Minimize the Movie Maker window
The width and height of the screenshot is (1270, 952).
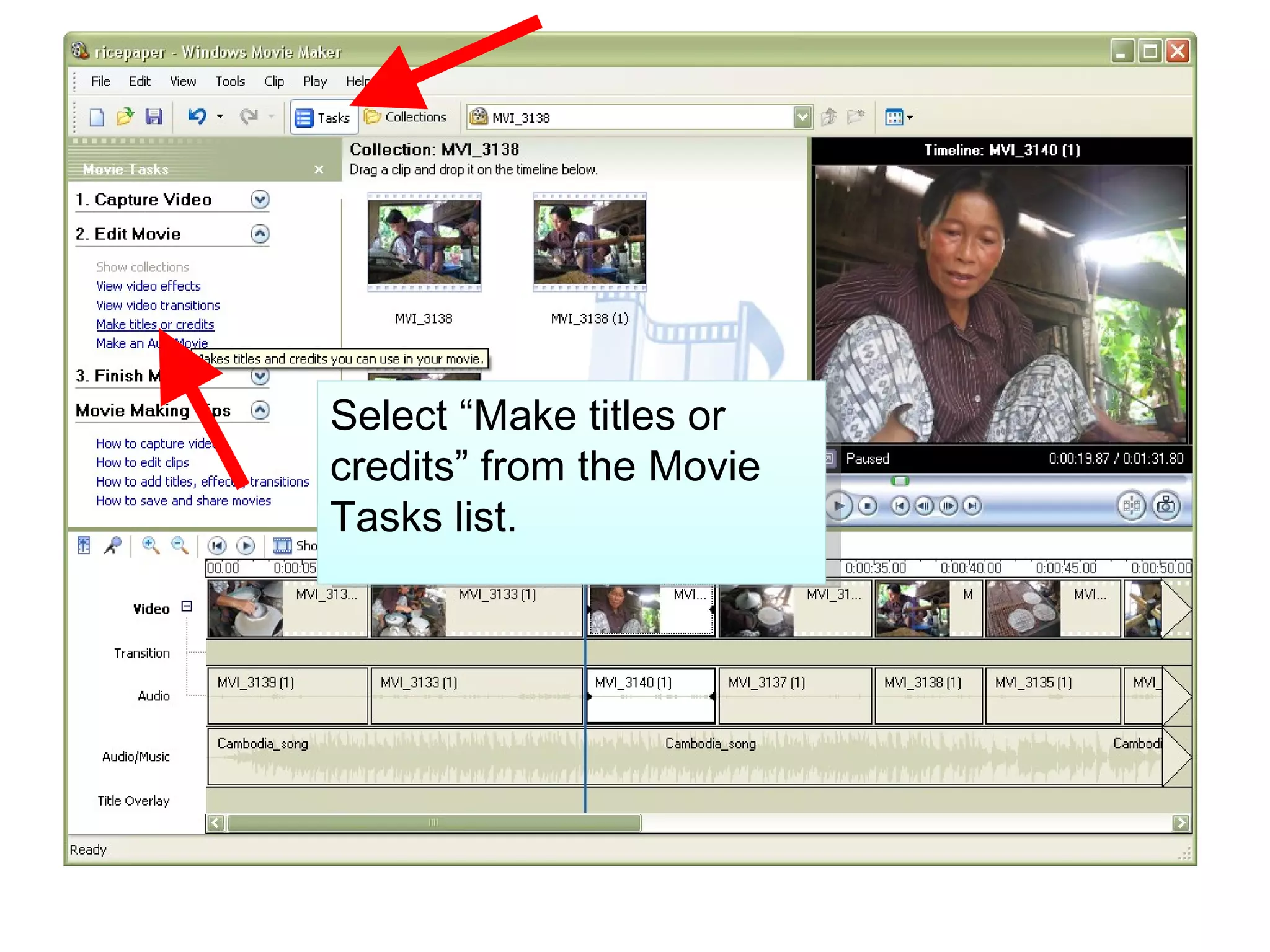[x=1122, y=51]
